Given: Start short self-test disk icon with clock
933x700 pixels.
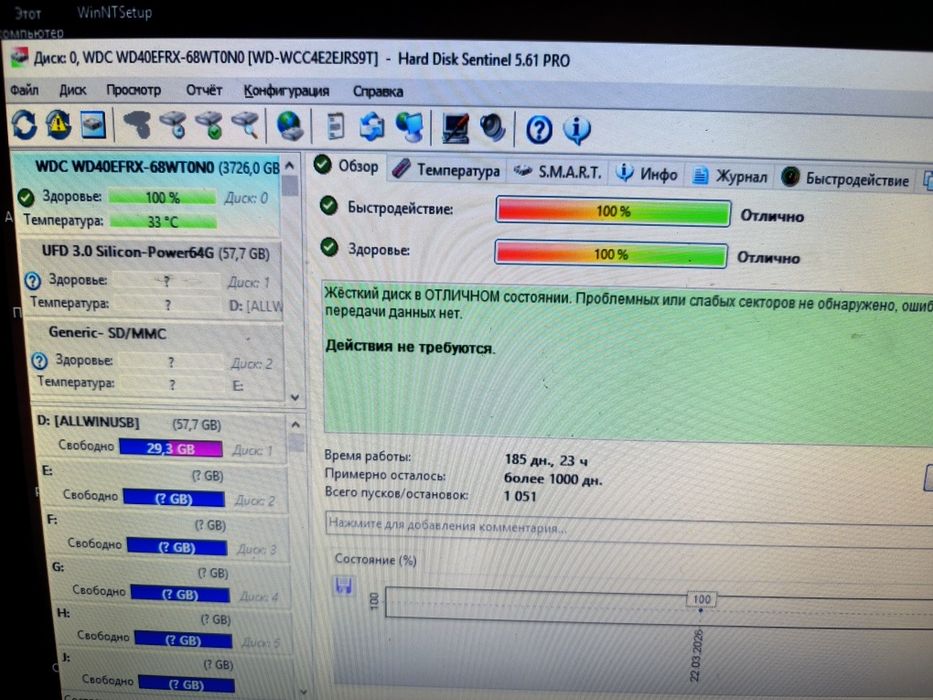Looking at the screenshot, I should pos(173,125).
